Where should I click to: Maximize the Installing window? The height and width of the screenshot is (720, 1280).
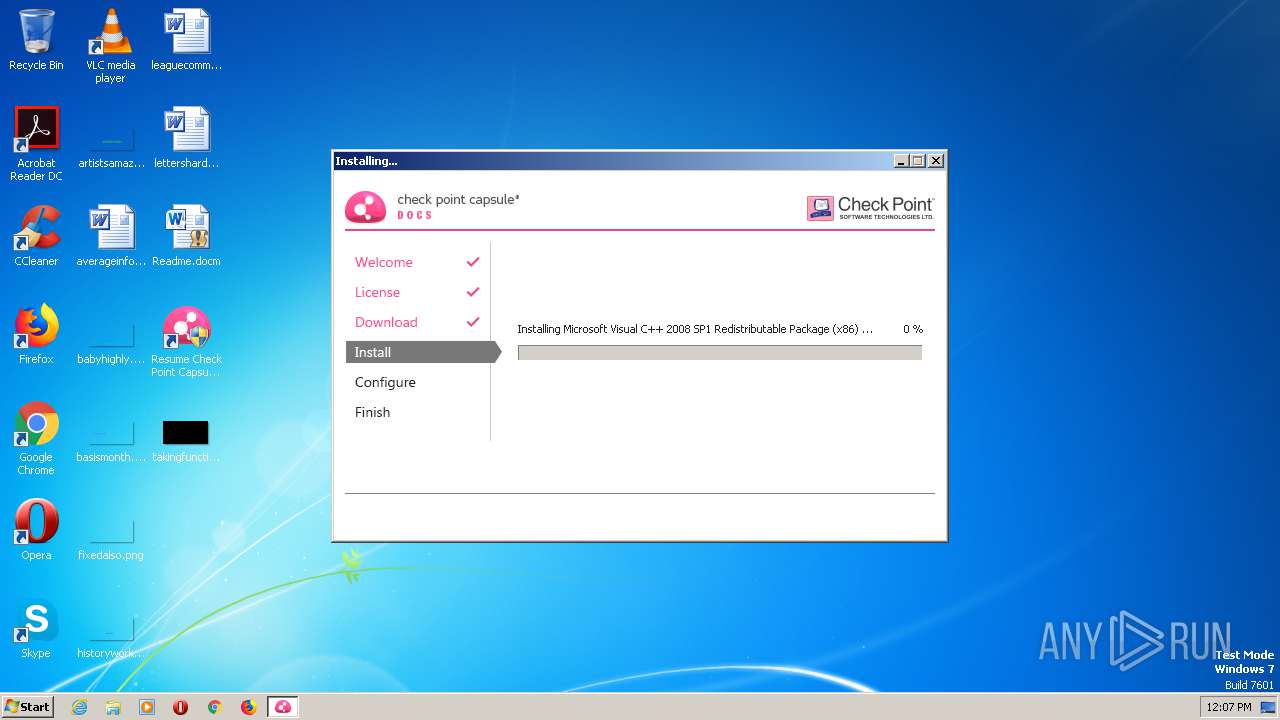[918, 161]
